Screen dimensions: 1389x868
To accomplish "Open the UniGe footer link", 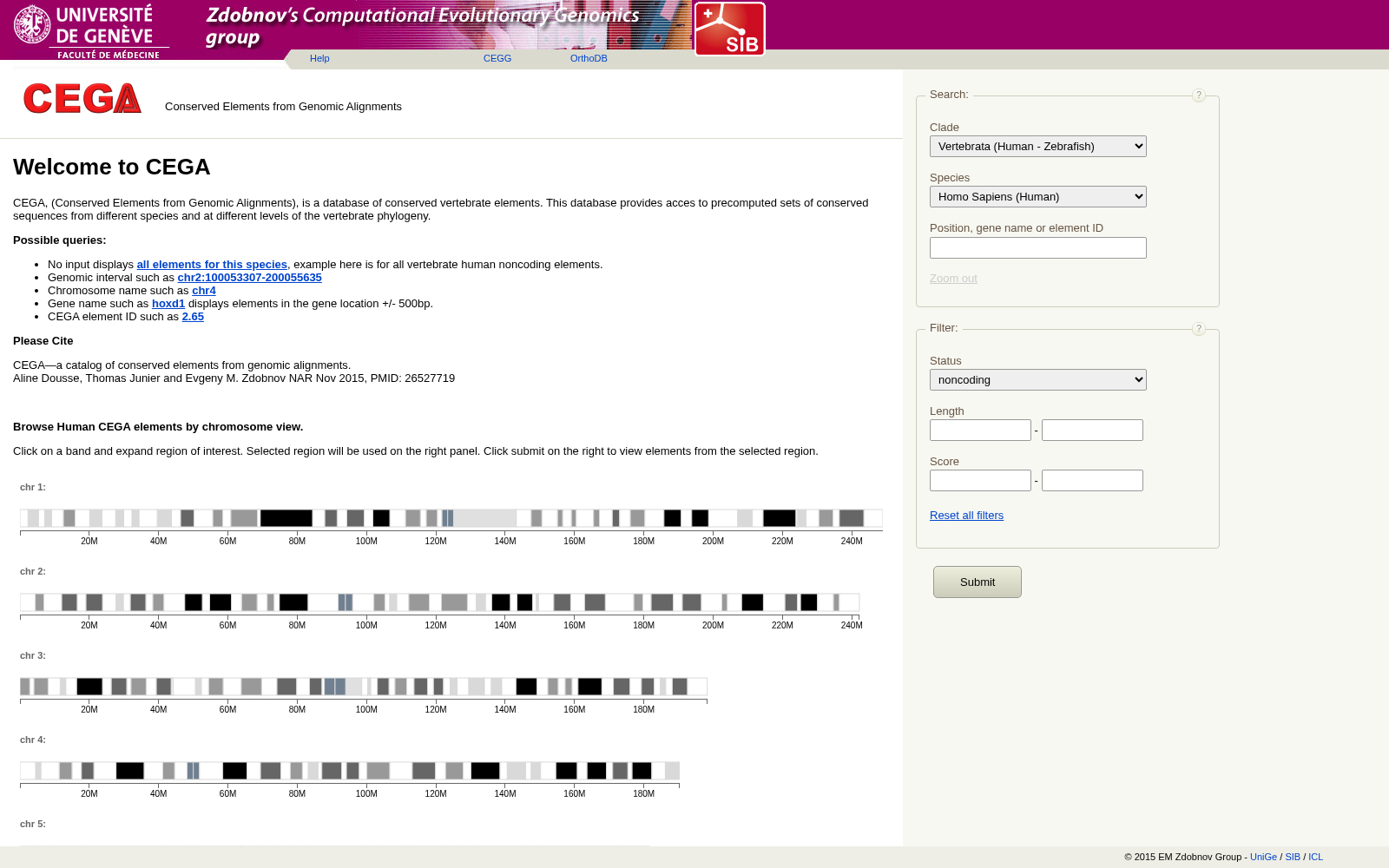I will [x=1263, y=857].
